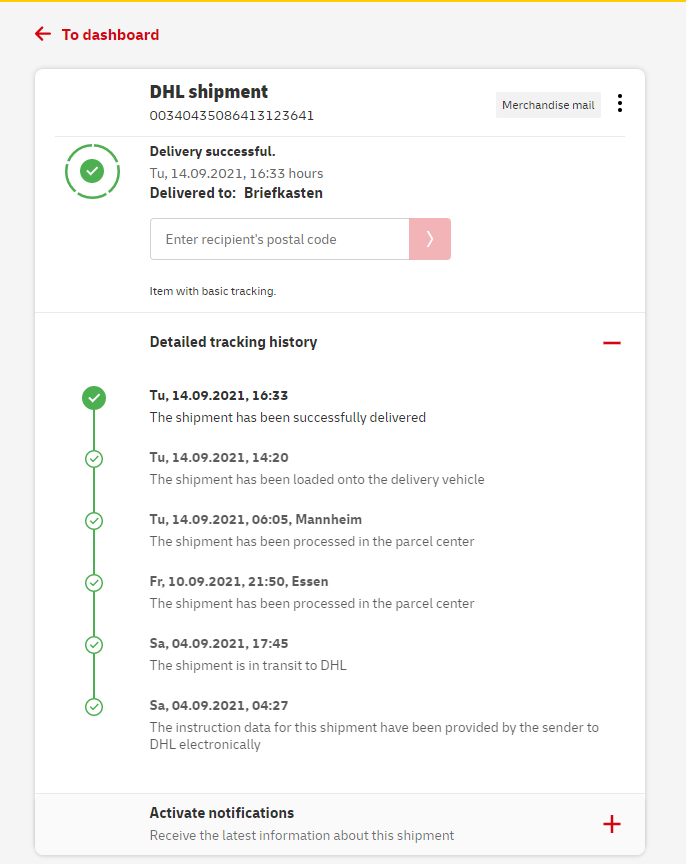The width and height of the screenshot is (686, 864).
Task: Submit postal code with arrow button
Action: [x=430, y=239]
